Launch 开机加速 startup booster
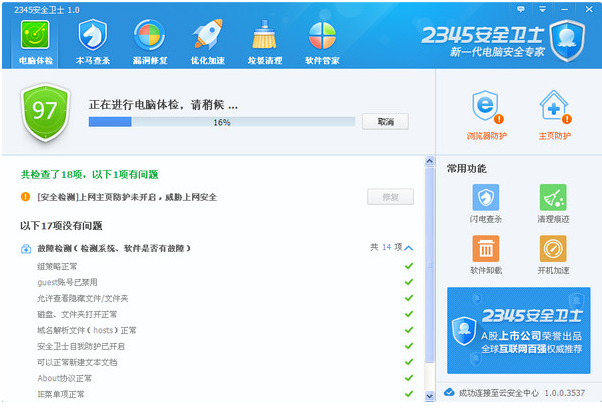Screen dimensions: 602x418 (x=553, y=255)
